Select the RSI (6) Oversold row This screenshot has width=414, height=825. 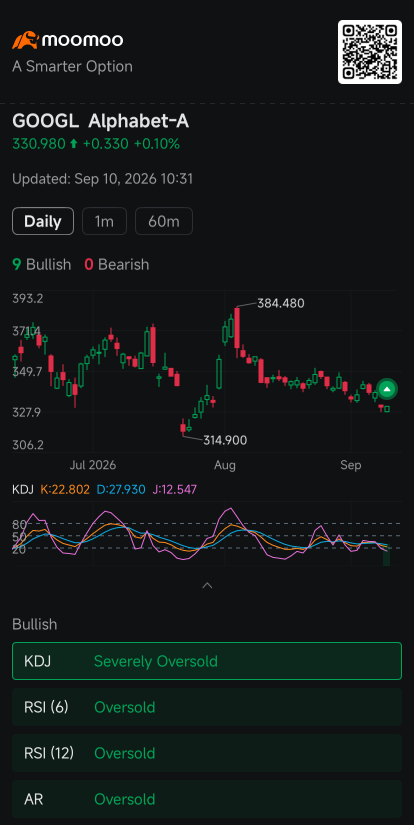[x=207, y=707]
